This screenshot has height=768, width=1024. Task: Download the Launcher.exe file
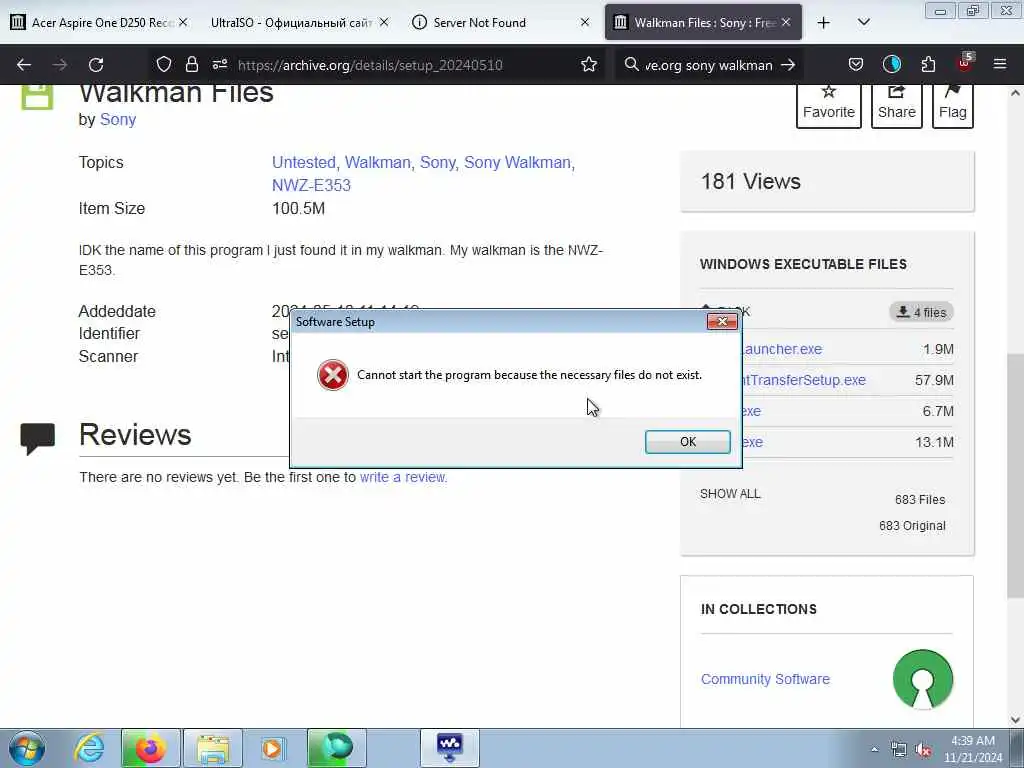(x=782, y=349)
